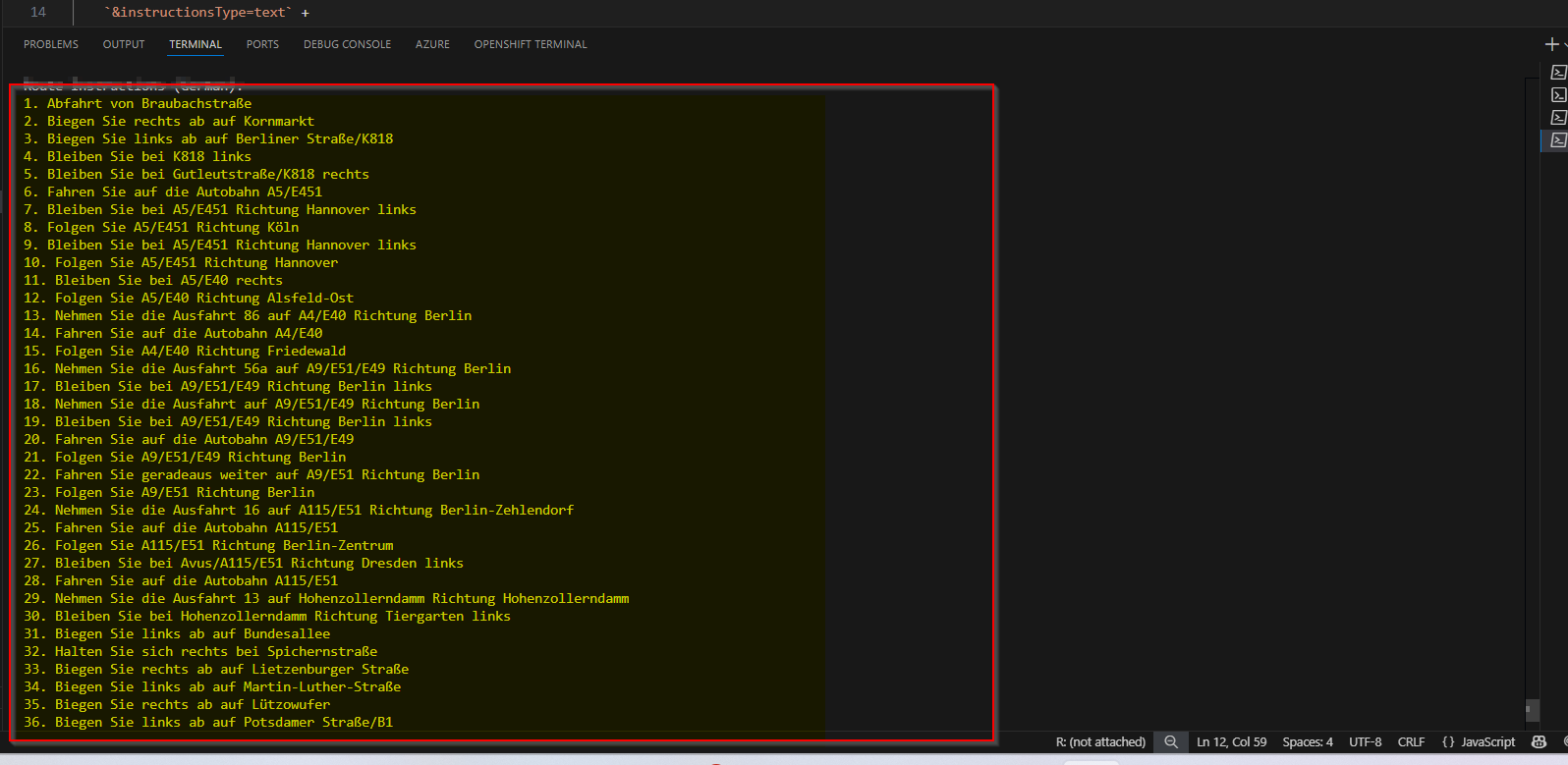Image resolution: width=1568 pixels, height=765 pixels.
Task: Select the Terminal tab
Action: [196, 44]
